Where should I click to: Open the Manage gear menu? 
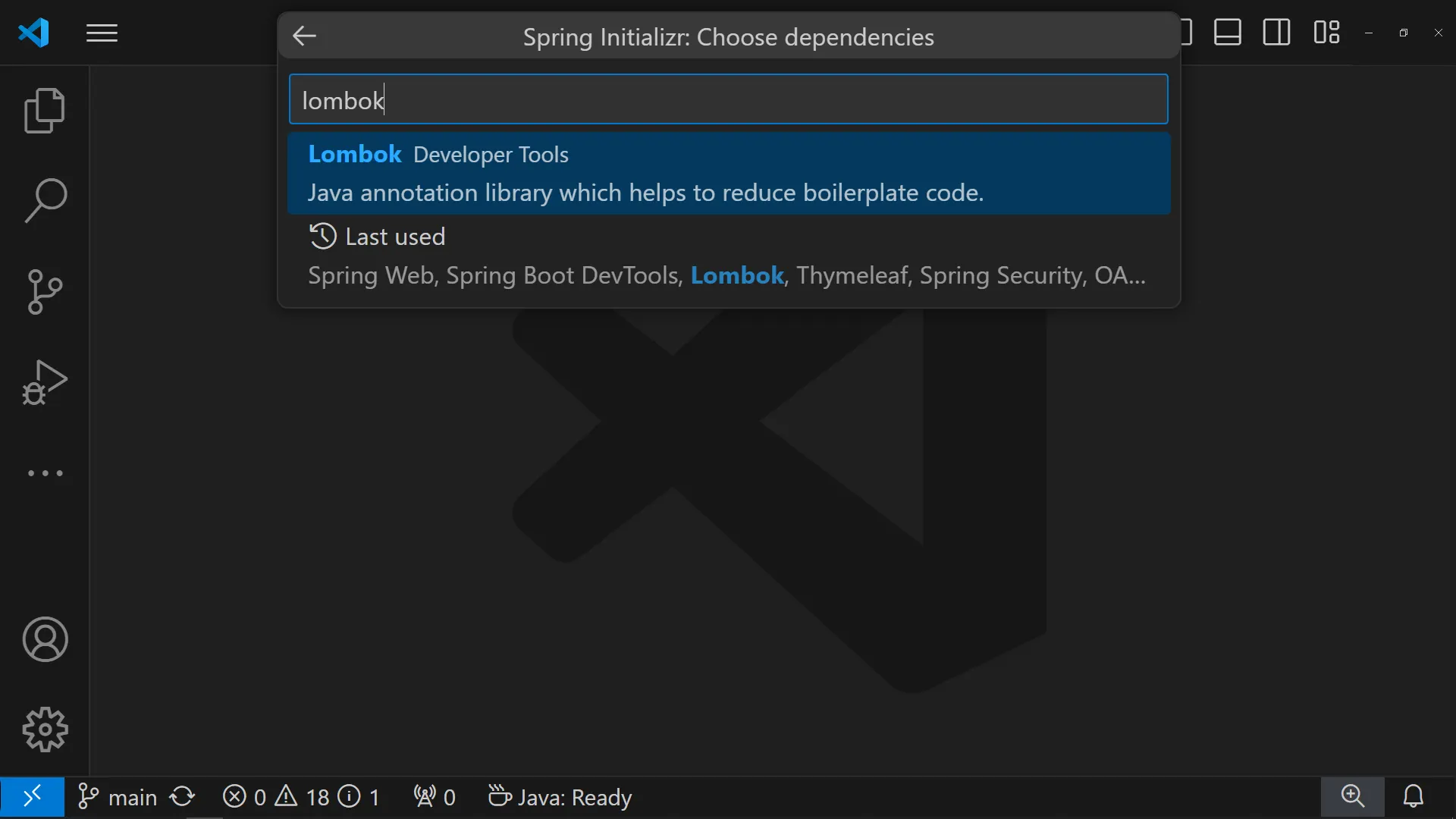[x=45, y=730]
